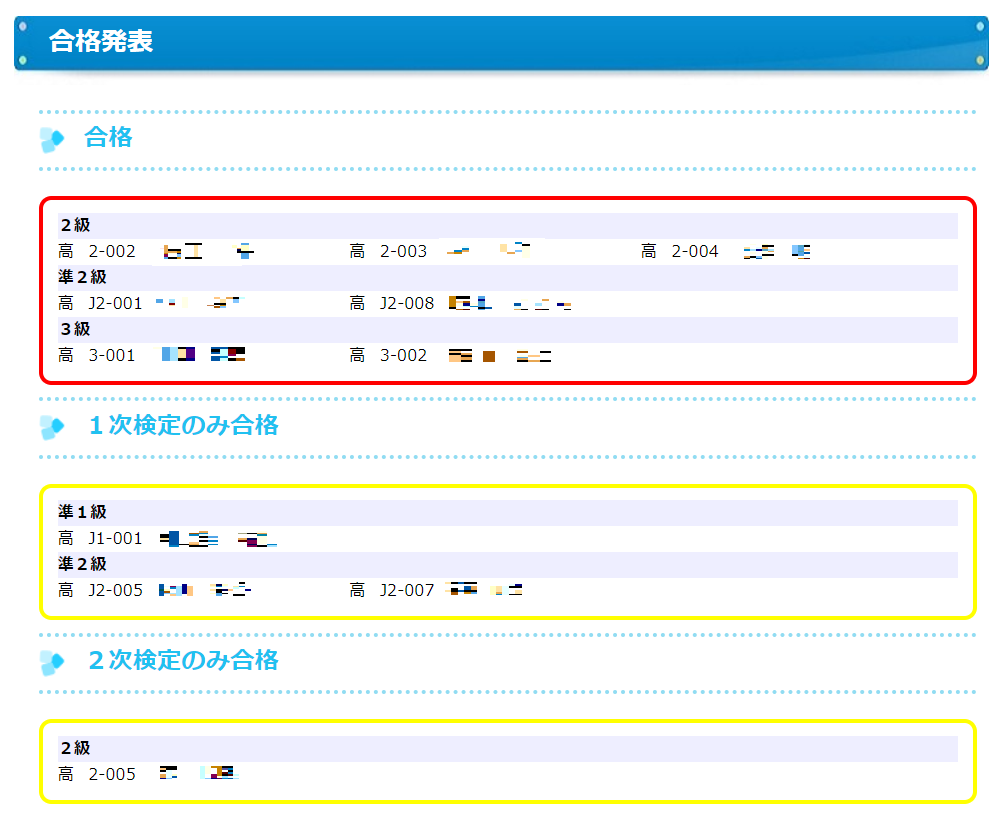Click the 3級 grade row header
This screenshot has width=1002, height=813.
tap(75, 330)
